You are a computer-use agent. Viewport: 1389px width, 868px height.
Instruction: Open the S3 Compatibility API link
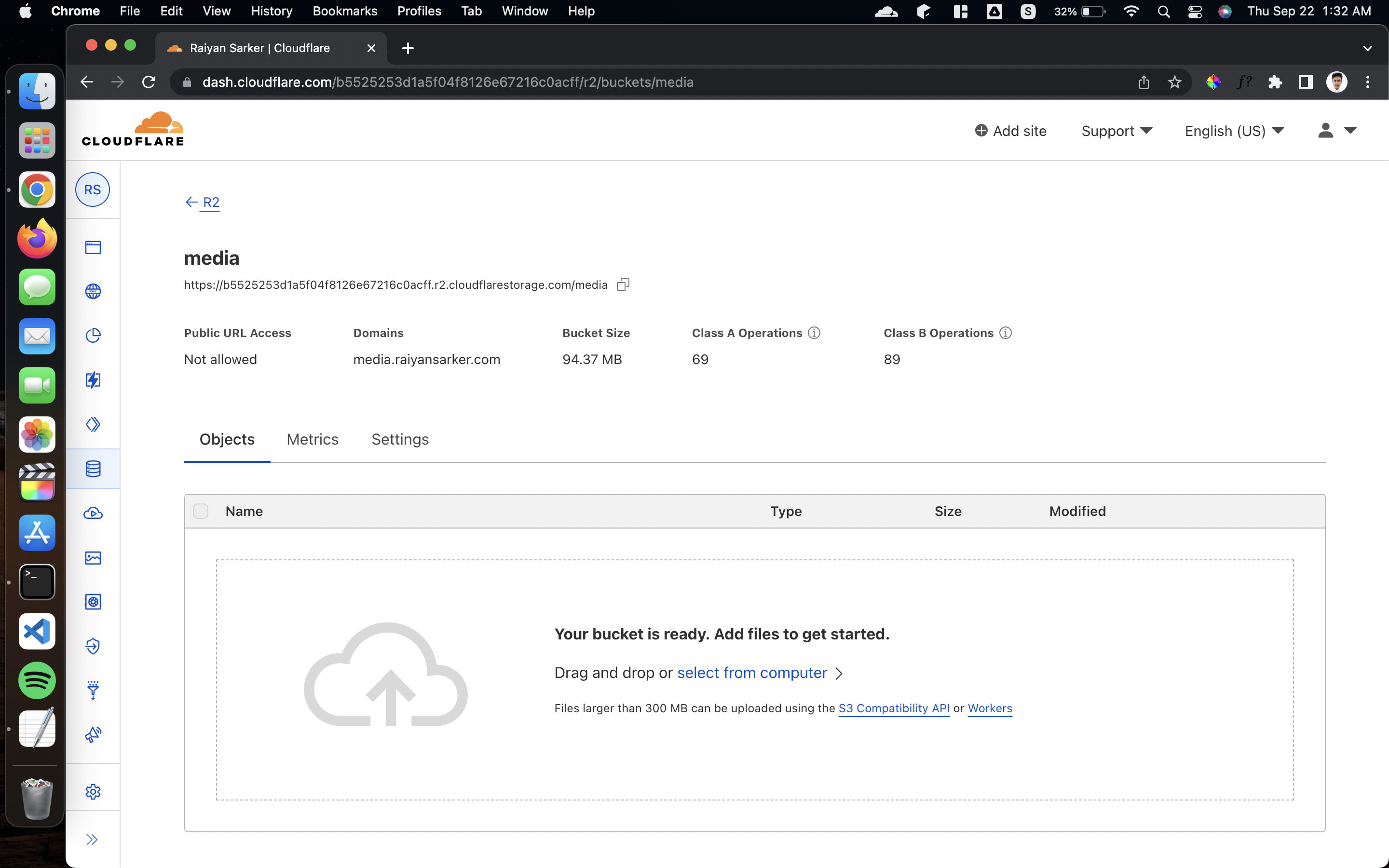point(894,708)
